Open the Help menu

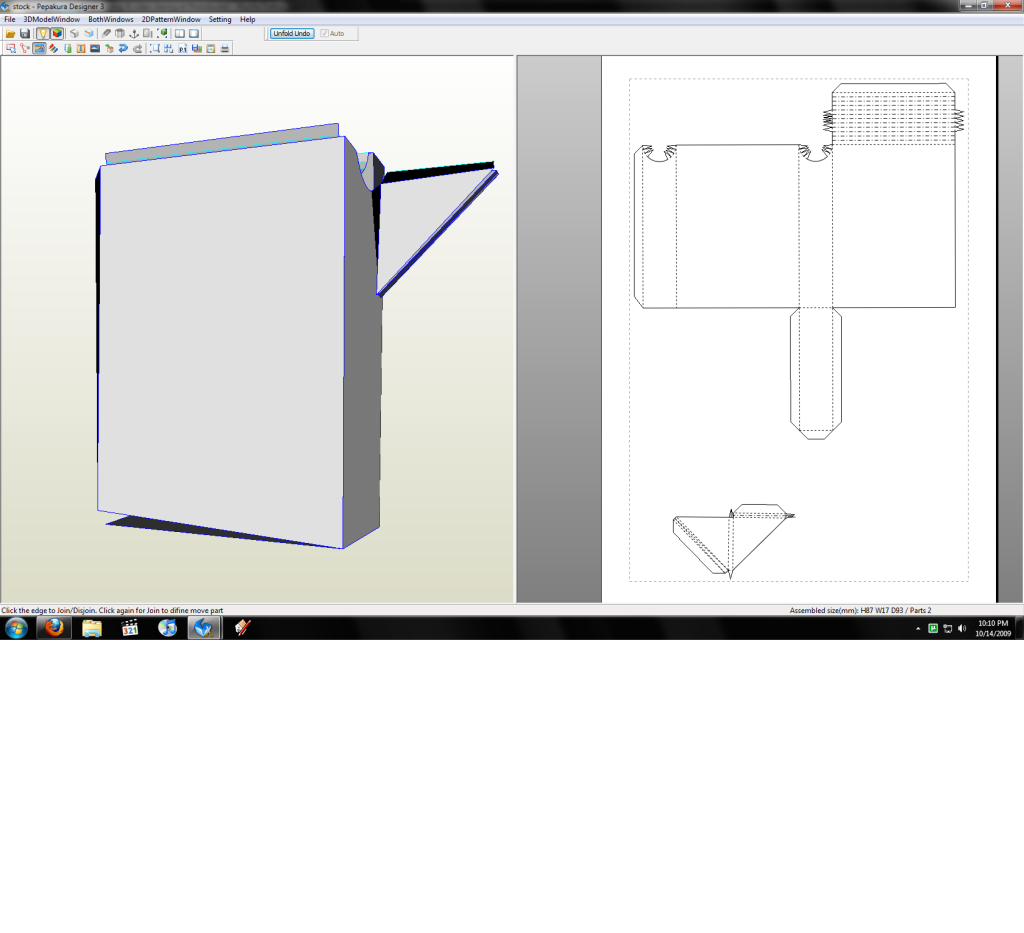tap(248, 20)
